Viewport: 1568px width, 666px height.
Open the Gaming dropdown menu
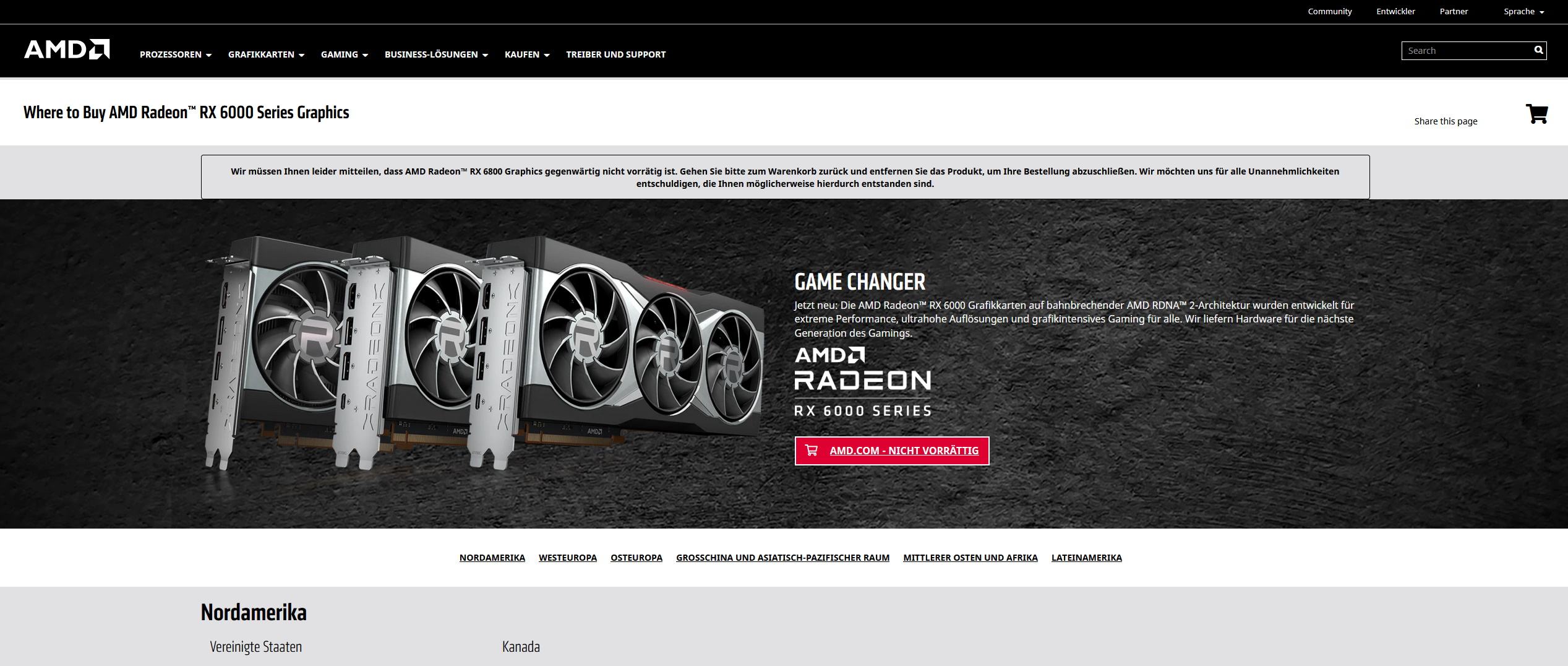(345, 54)
